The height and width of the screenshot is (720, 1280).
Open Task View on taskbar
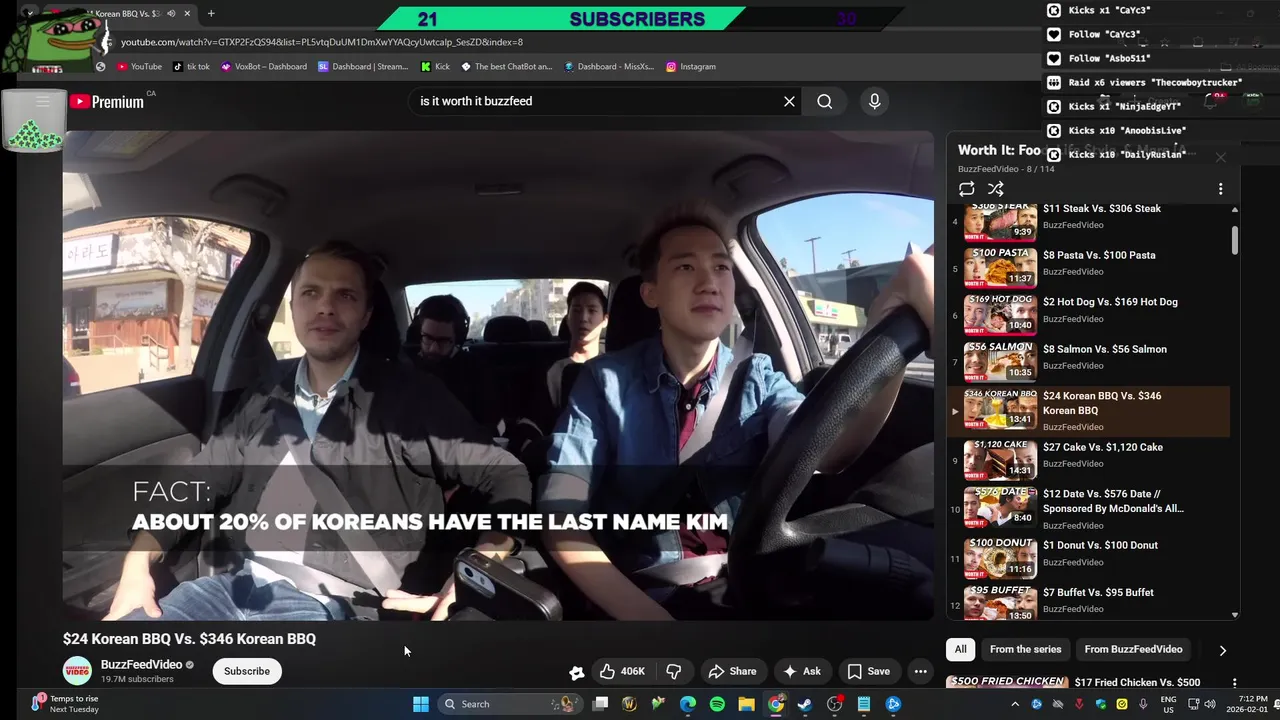point(600,704)
